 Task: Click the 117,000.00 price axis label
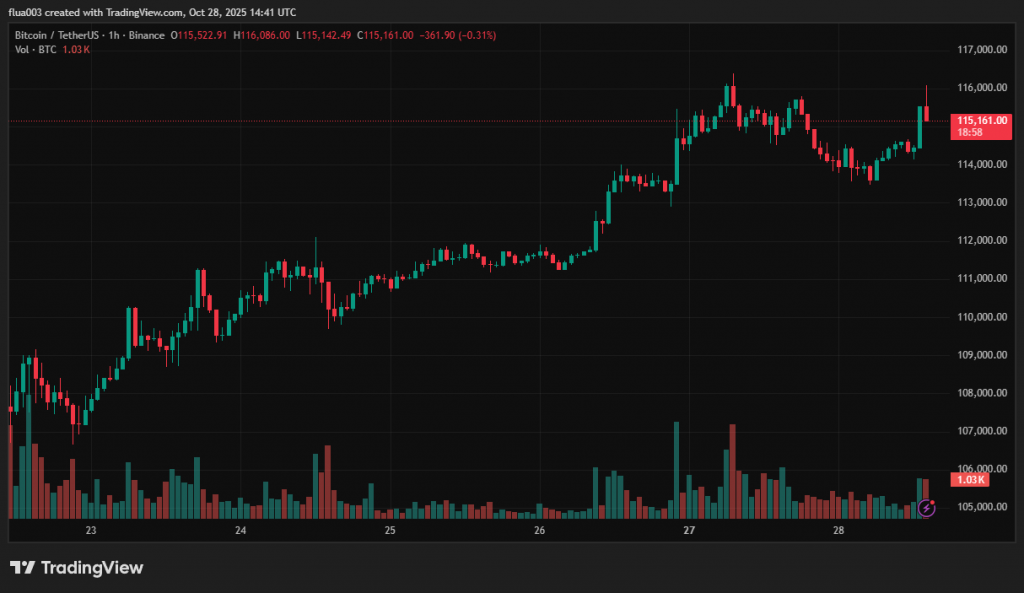point(980,49)
